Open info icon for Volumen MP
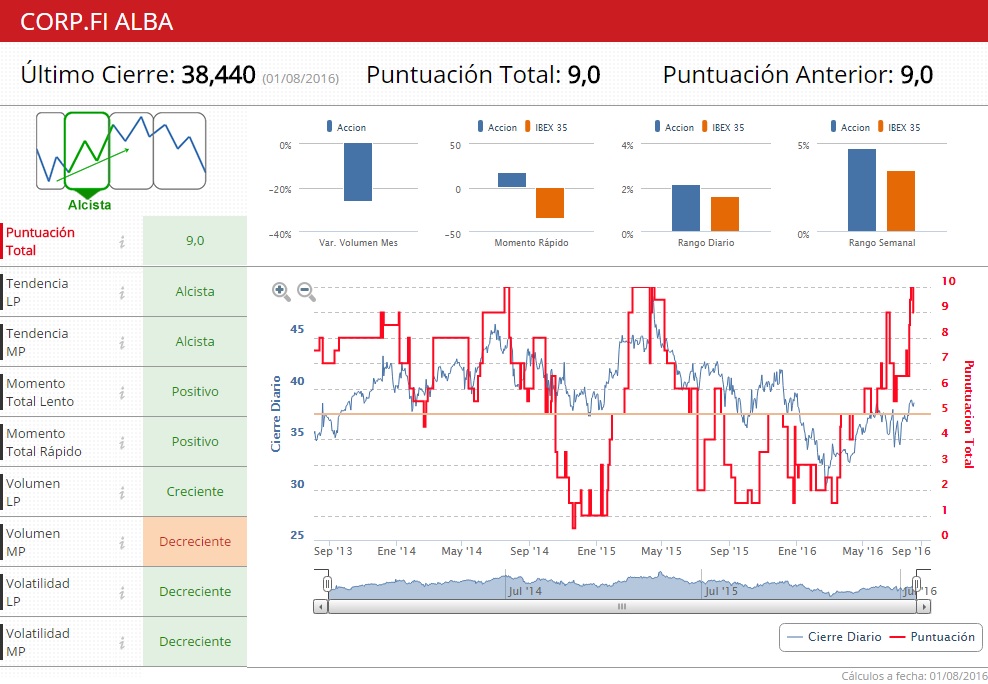988x684 pixels. pos(122,542)
